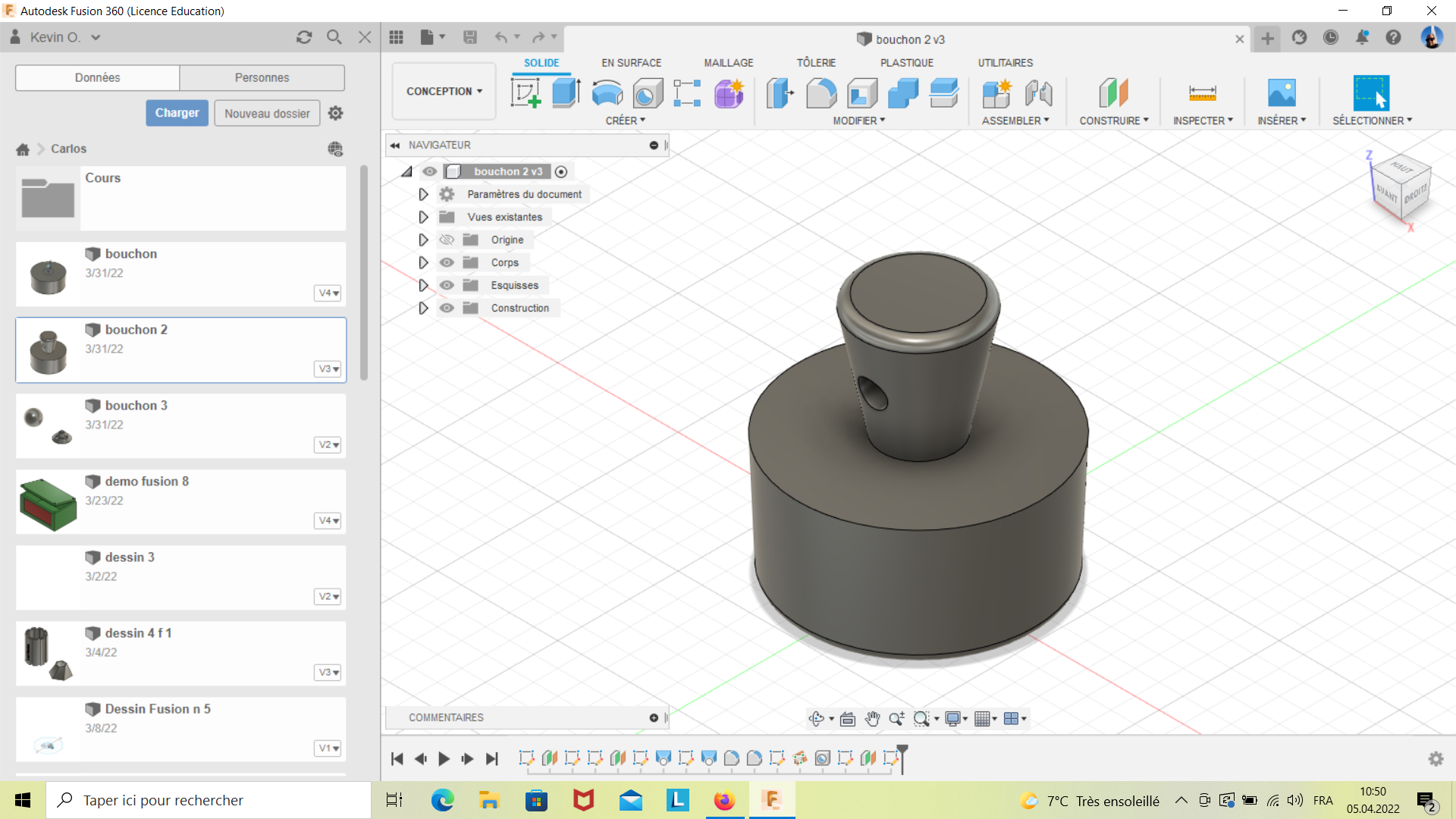This screenshot has width=1456, height=819.
Task: Expand the Construction tree node
Action: (423, 308)
